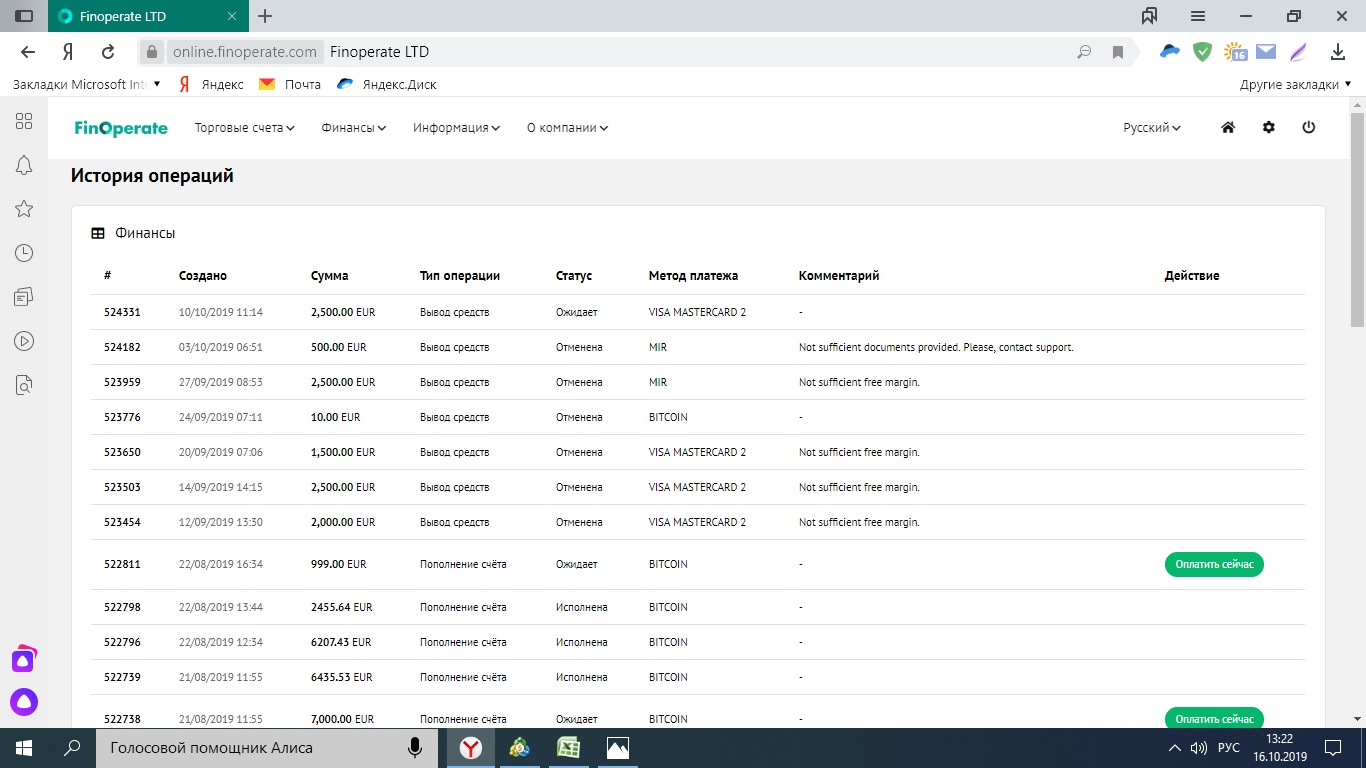The image size is (1366, 768).
Task: Open the Photos app in the taskbar
Action: click(618, 747)
